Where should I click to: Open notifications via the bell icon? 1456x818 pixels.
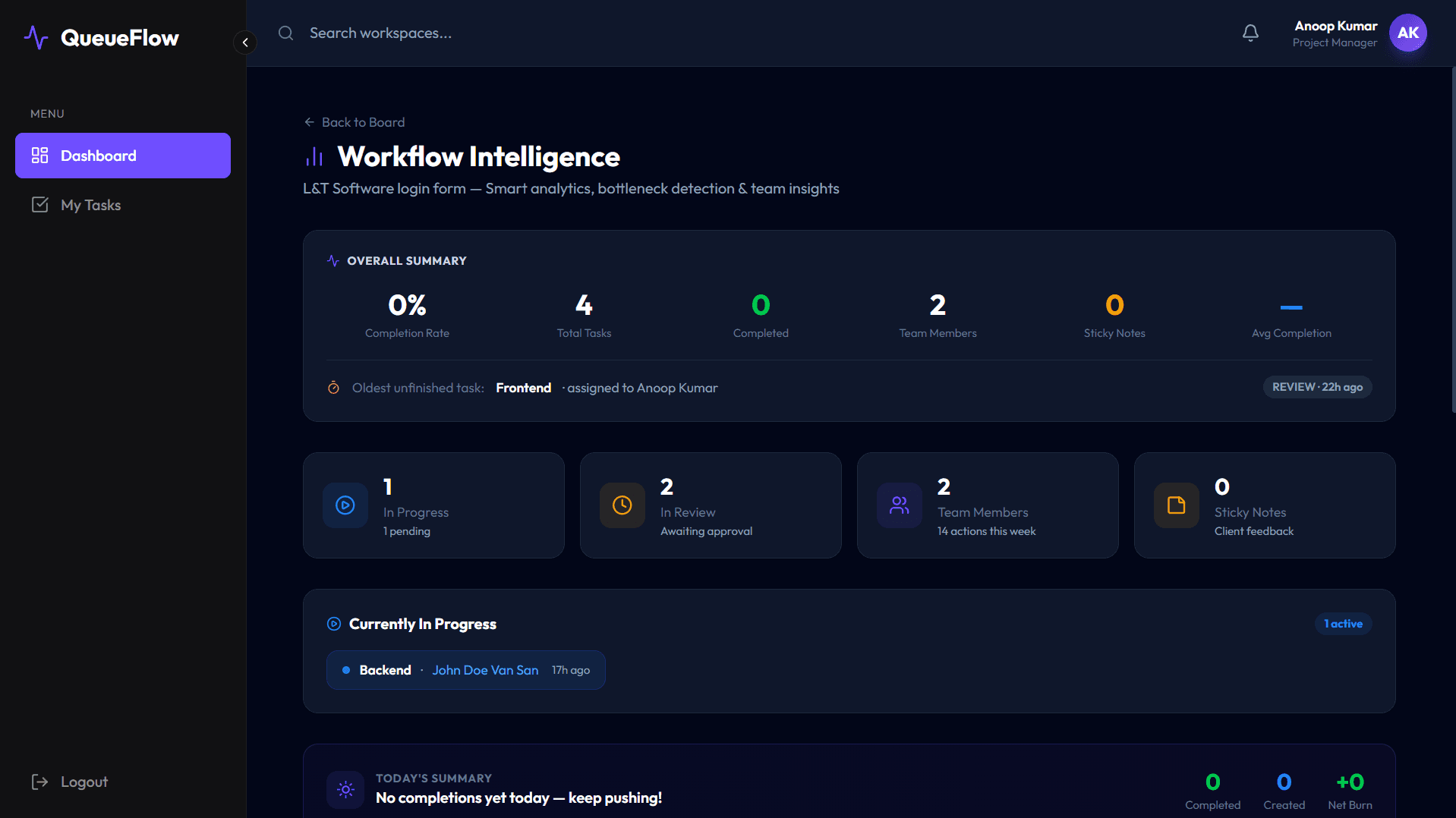pos(1250,33)
